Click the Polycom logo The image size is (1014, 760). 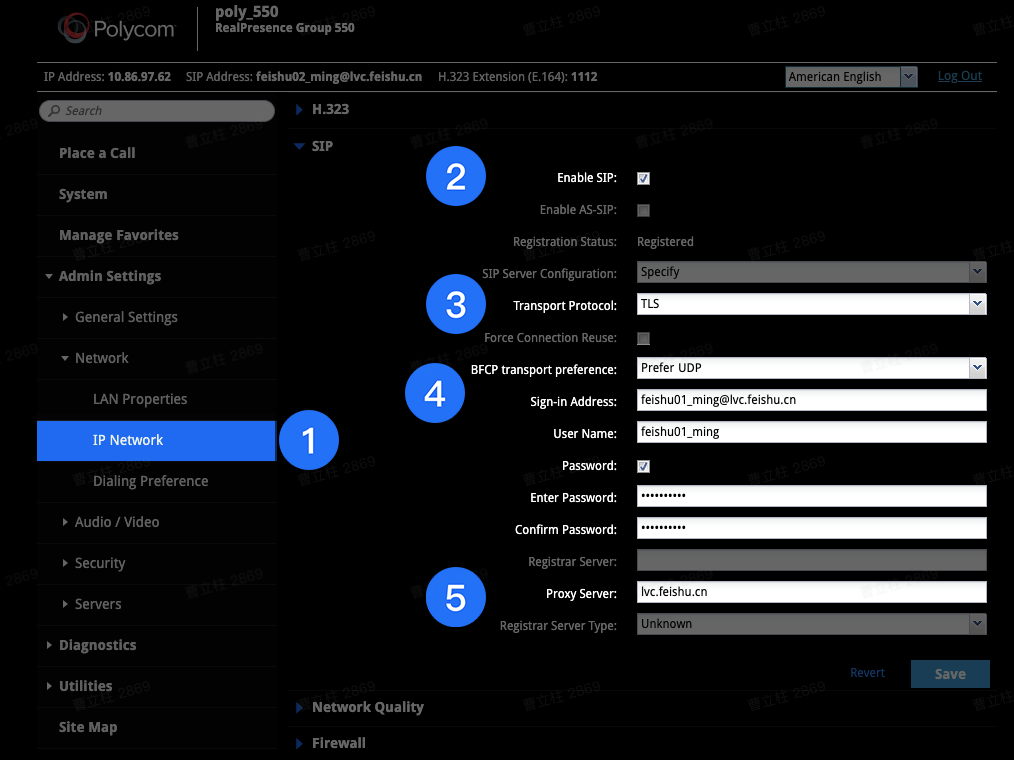click(x=117, y=29)
